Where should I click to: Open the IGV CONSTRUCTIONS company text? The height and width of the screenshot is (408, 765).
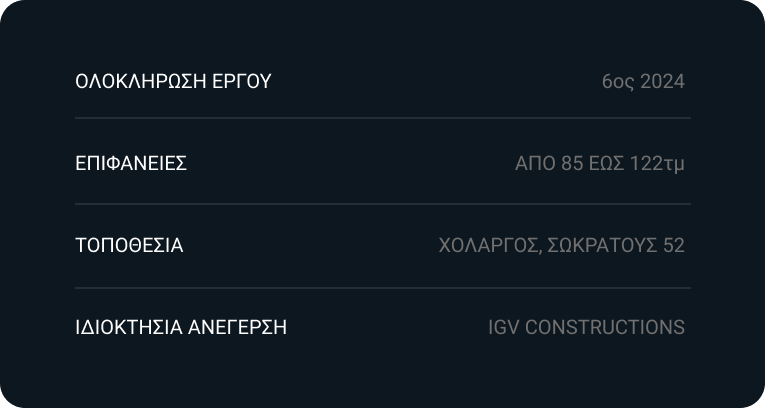(586, 328)
